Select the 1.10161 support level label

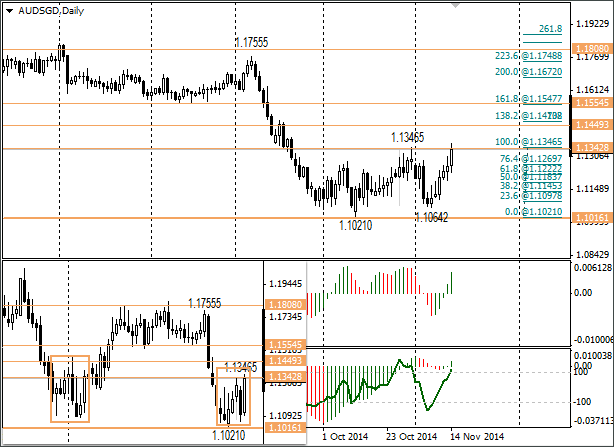point(592,217)
